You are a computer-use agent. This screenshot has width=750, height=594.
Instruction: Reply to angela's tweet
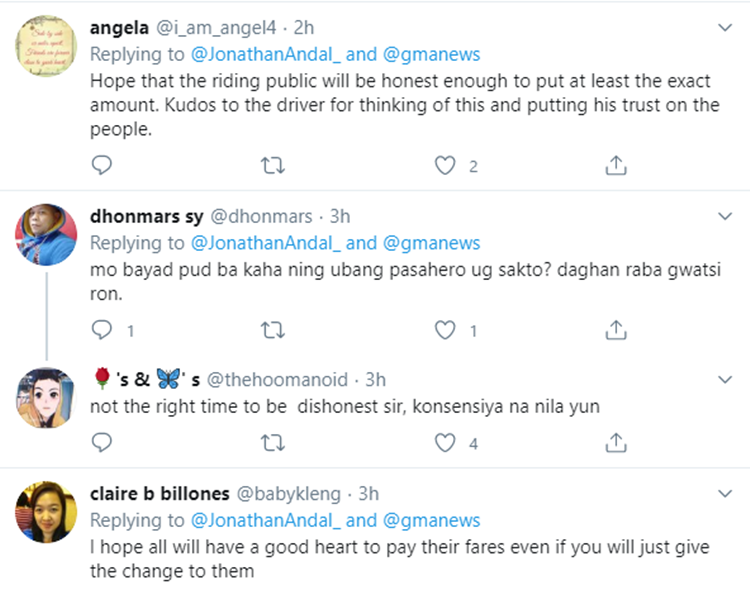101,166
